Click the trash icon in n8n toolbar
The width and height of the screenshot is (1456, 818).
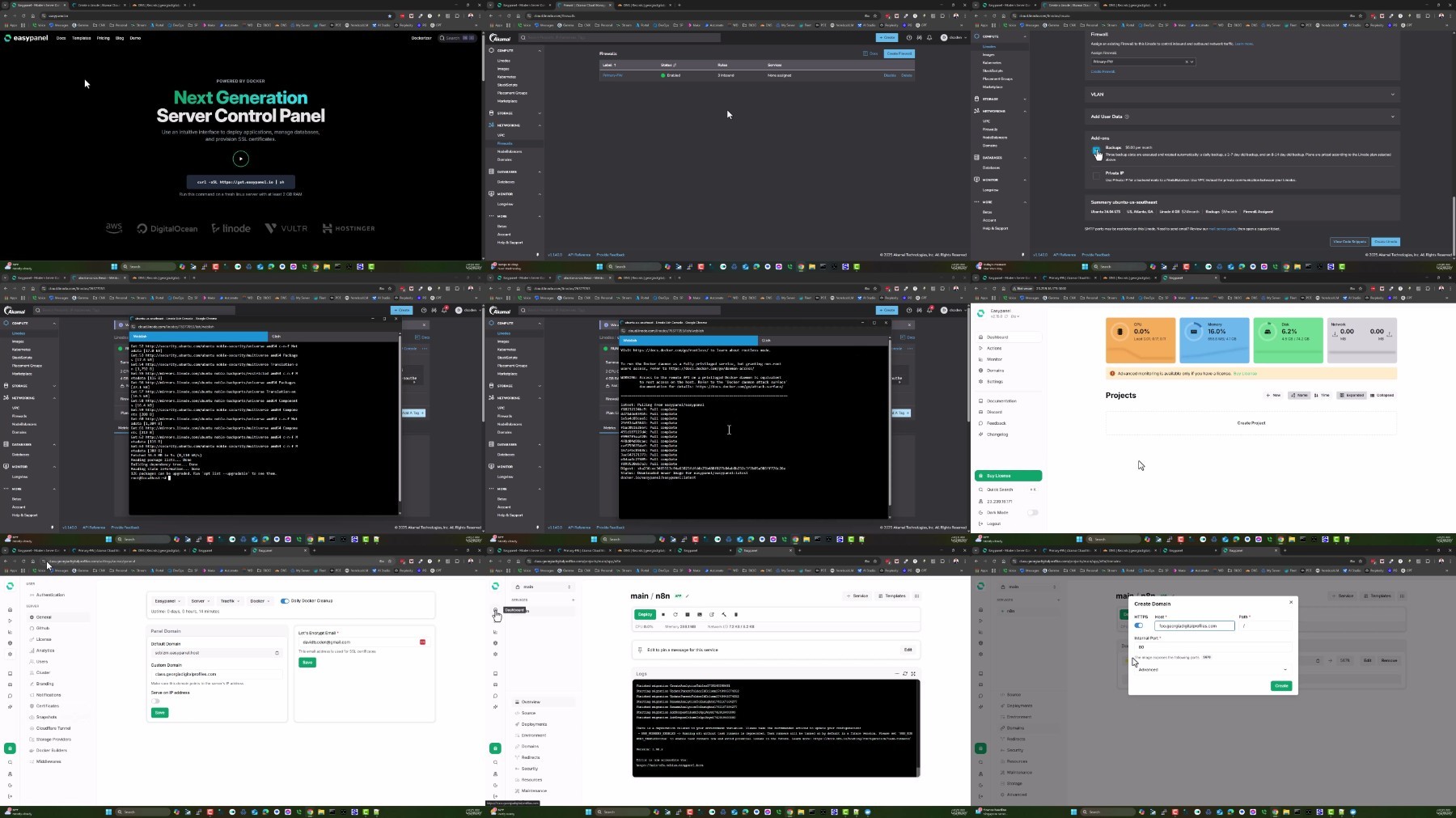point(736,615)
